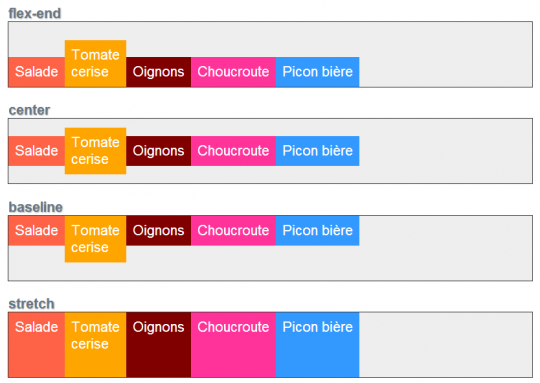The width and height of the screenshot is (540, 383).
Task: Select Tomate cerise column in stretch row
Action: pyautogui.click(x=95, y=345)
